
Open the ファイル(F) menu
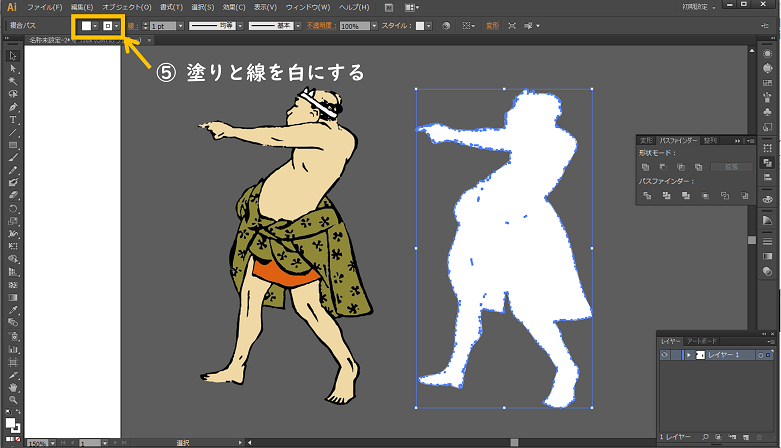pyautogui.click(x=44, y=7)
